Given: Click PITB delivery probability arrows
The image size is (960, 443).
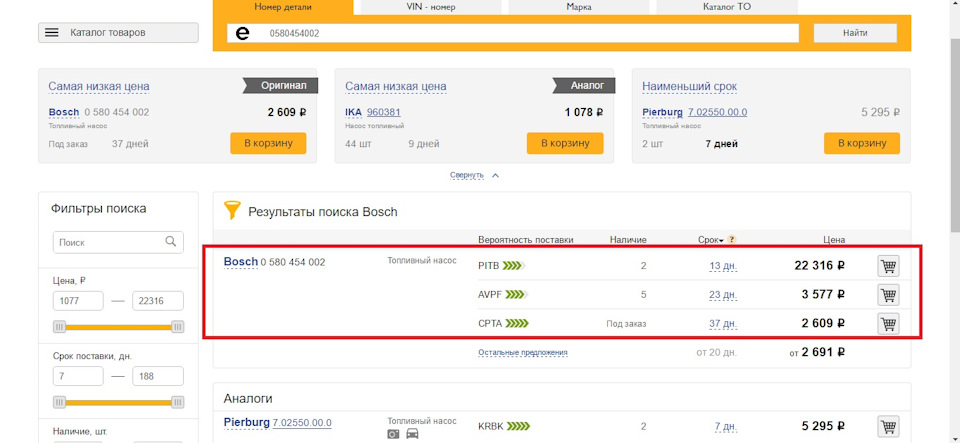Looking at the screenshot, I should coord(515,266).
